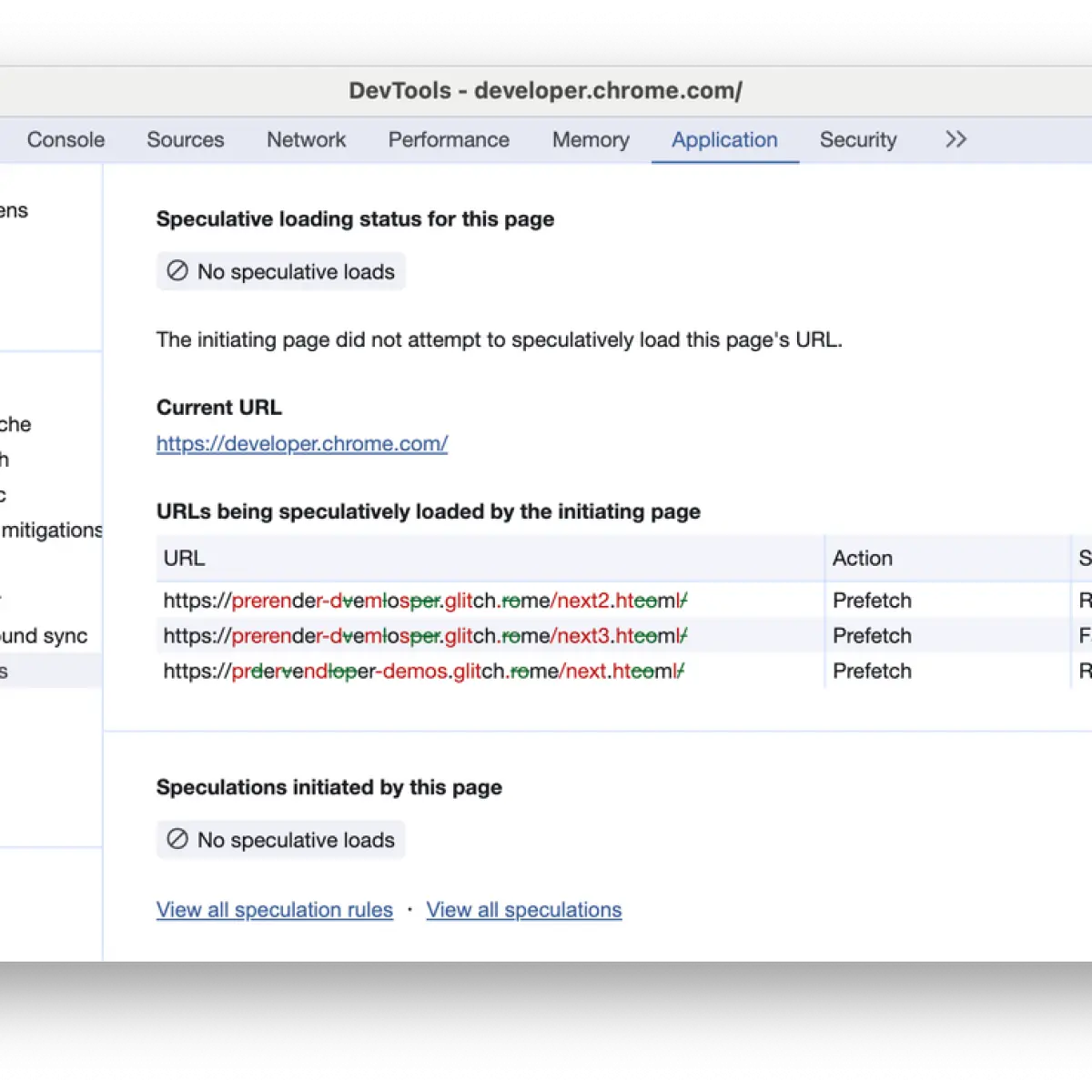1092x1092 pixels.
Task: Click the DevTools window title
Action: (x=546, y=90)
